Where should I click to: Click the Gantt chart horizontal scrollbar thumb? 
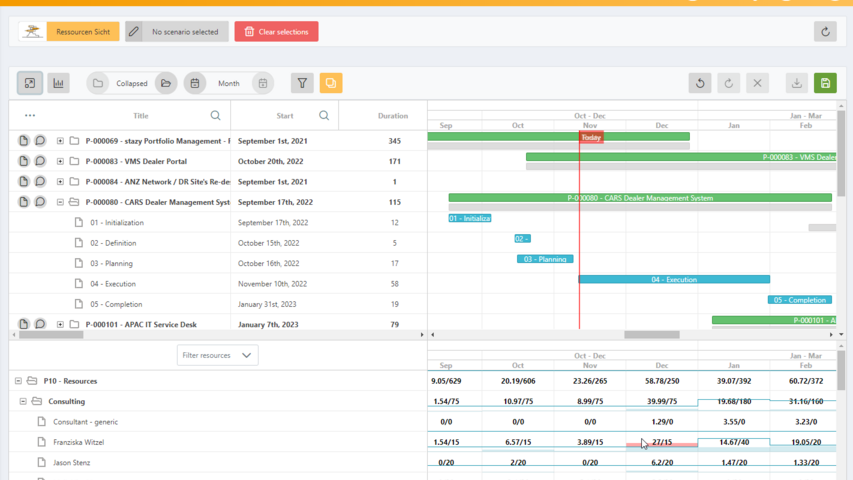click(x=651, y=335)
